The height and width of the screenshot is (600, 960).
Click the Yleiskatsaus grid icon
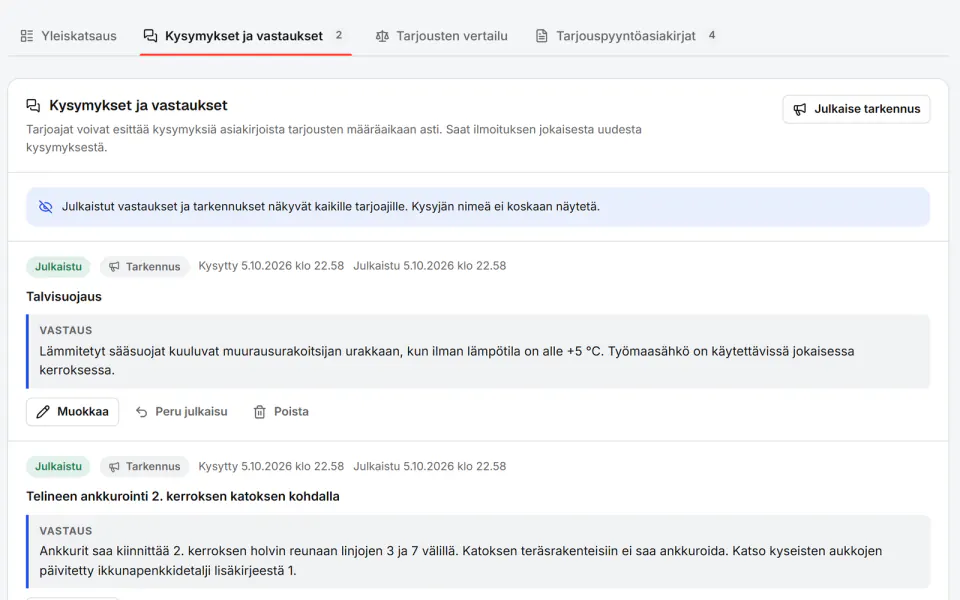coord(27,36)
